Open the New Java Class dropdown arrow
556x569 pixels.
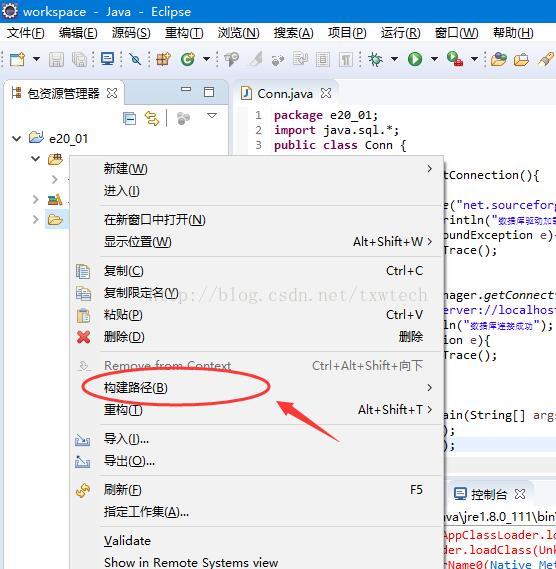click(x=206, y=59)
